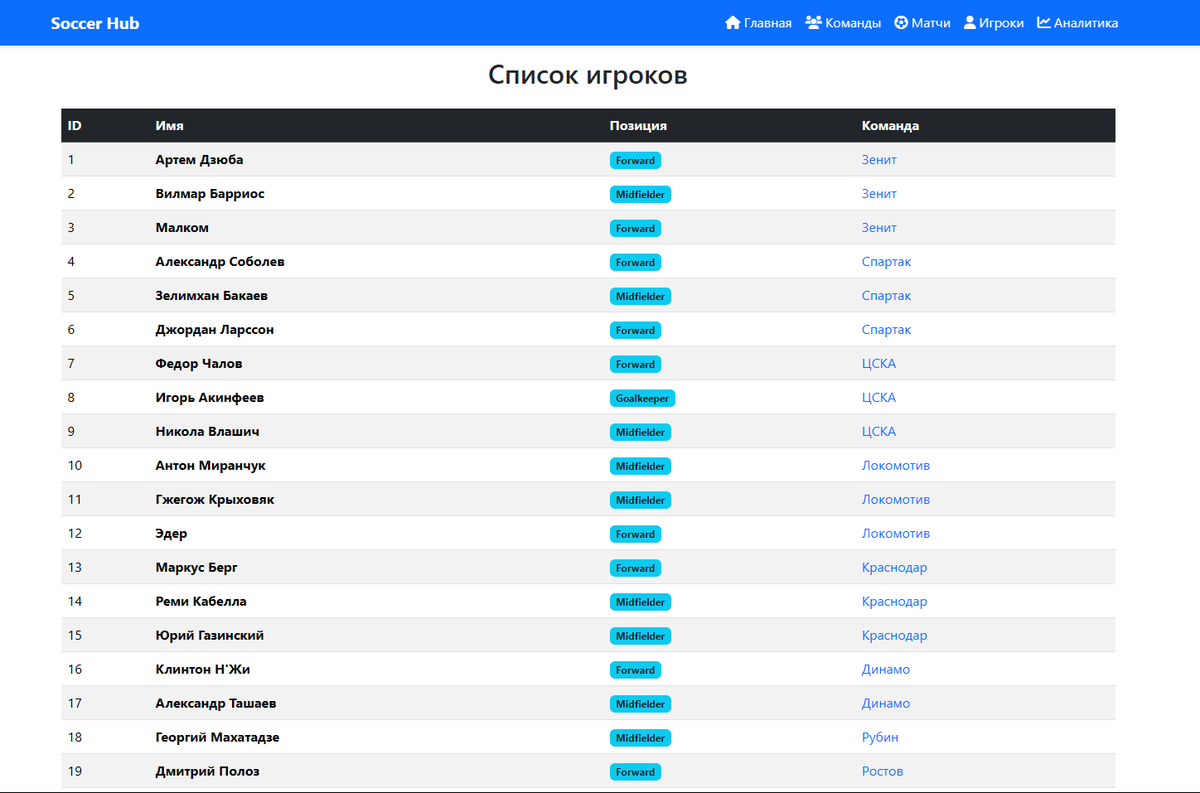Open the Матчи navigation link
The height and width of the screenshot is (793, 1200).
click(x=922, y=23)
